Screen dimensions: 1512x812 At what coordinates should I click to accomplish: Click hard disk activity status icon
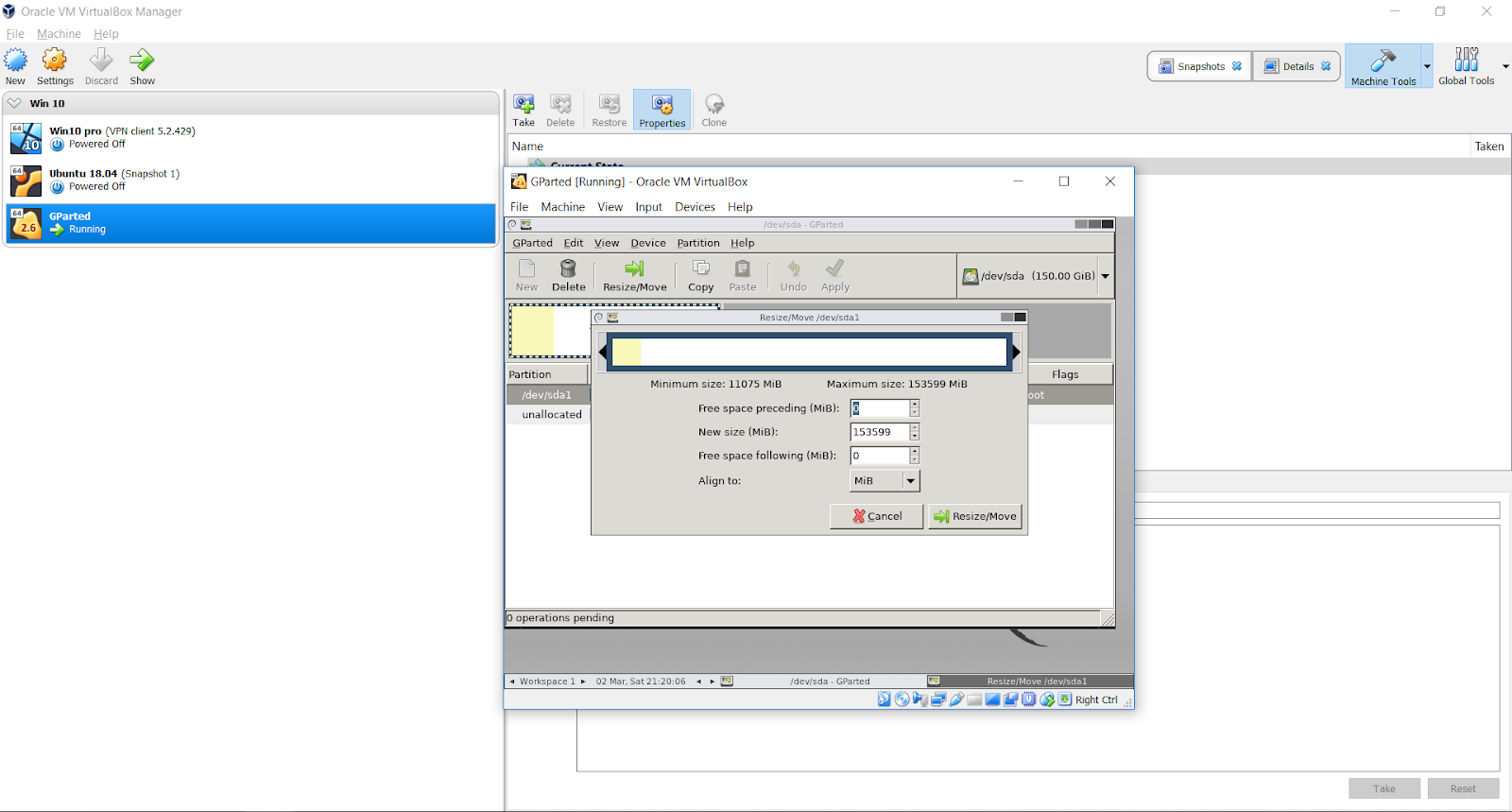pyautogui.click(x=885, y=700)
